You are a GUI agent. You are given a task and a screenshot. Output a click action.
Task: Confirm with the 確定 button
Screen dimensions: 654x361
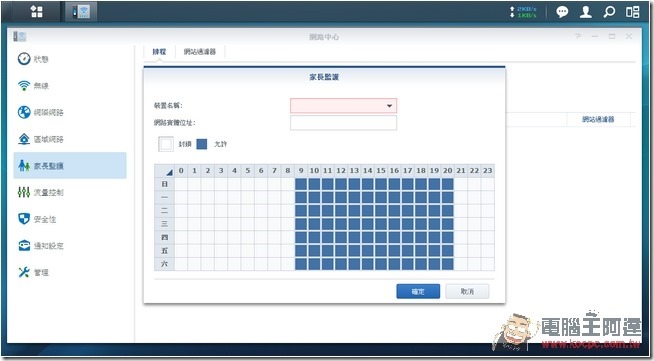click(418, 291)
